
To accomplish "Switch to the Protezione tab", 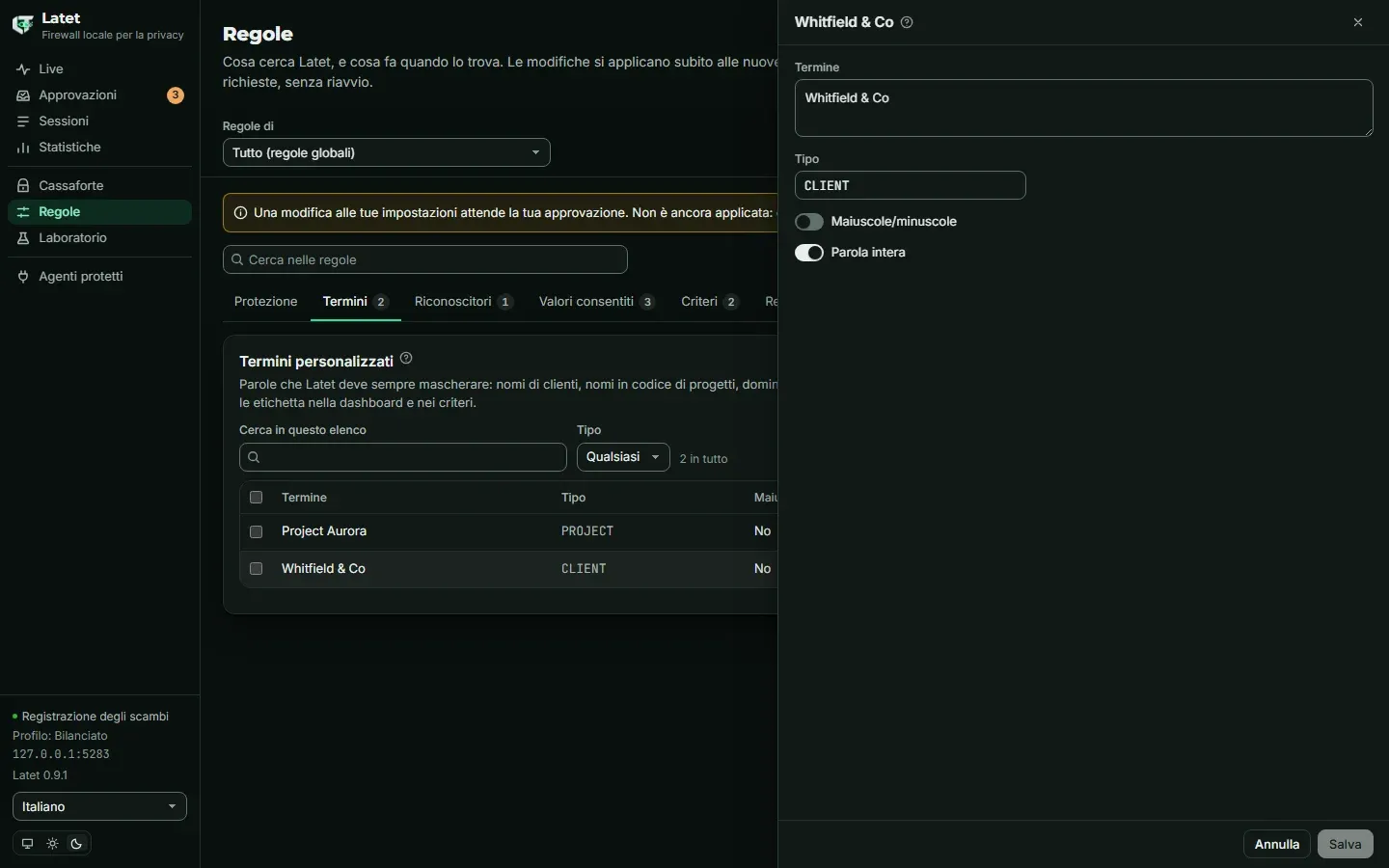I will (266, 302).
